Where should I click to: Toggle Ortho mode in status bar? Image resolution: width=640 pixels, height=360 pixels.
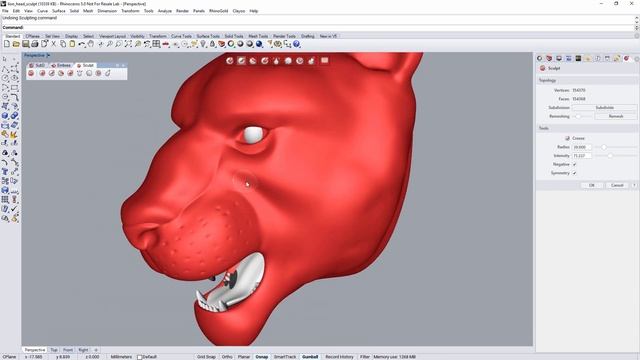227,357
